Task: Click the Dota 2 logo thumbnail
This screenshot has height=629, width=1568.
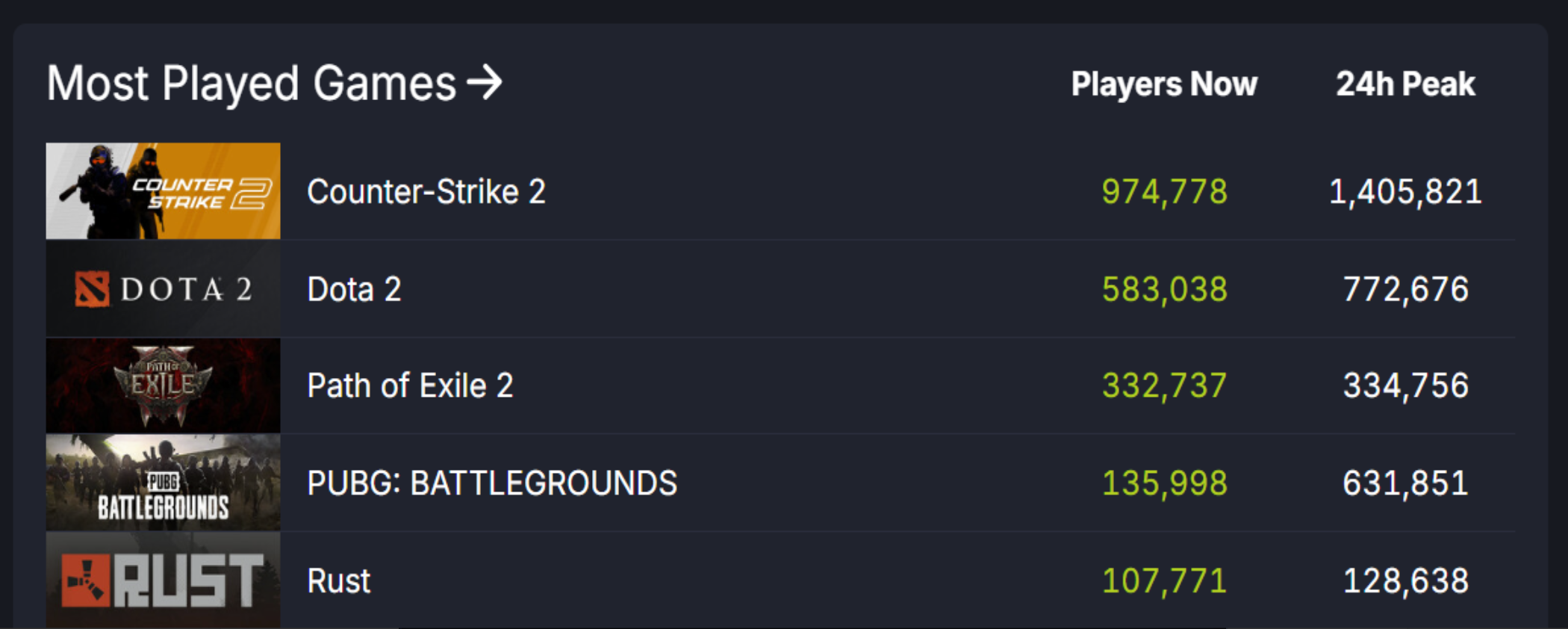Action: point(163,289)
